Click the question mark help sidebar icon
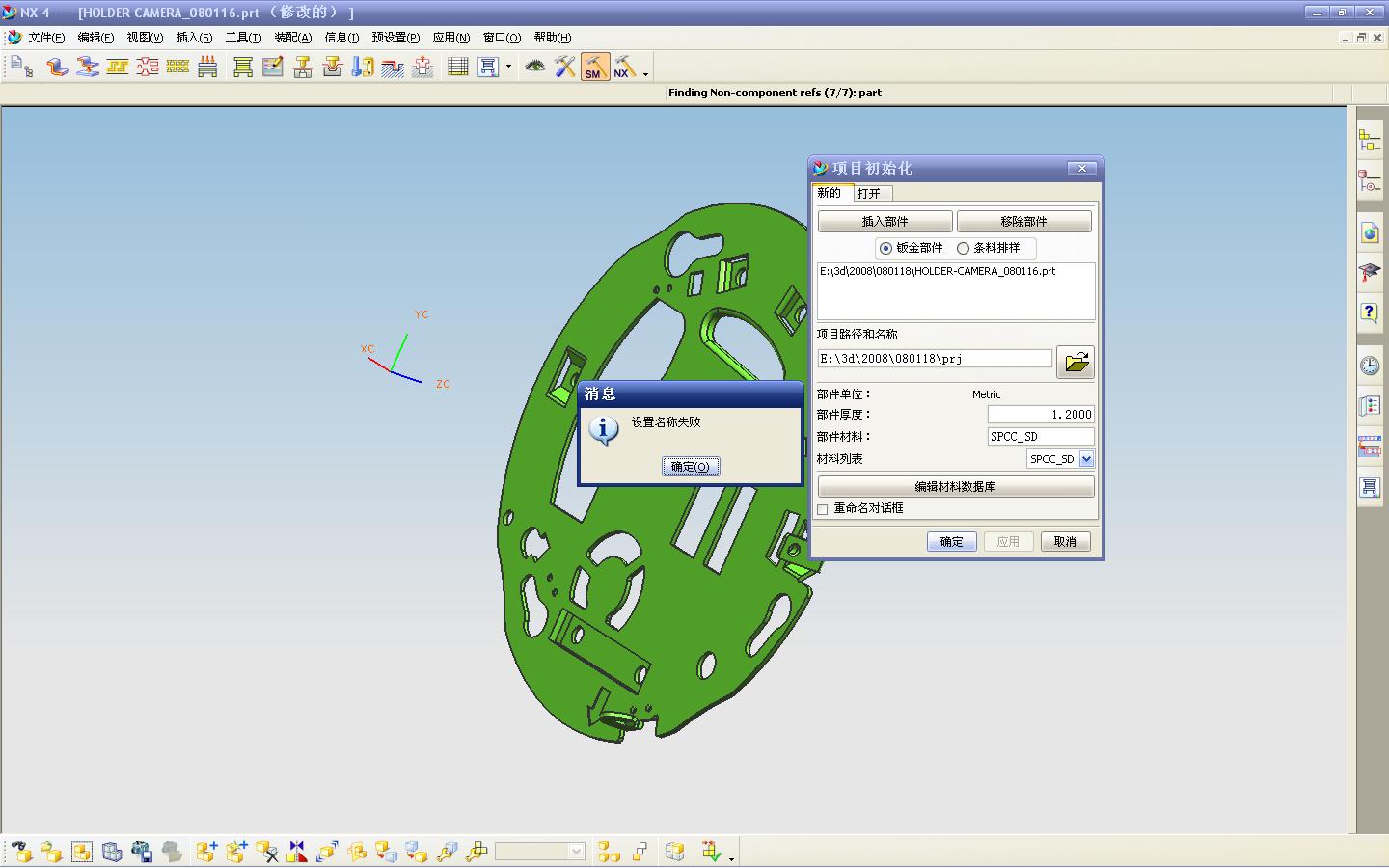This screenshot has width=1389, height=868. 1370,312
